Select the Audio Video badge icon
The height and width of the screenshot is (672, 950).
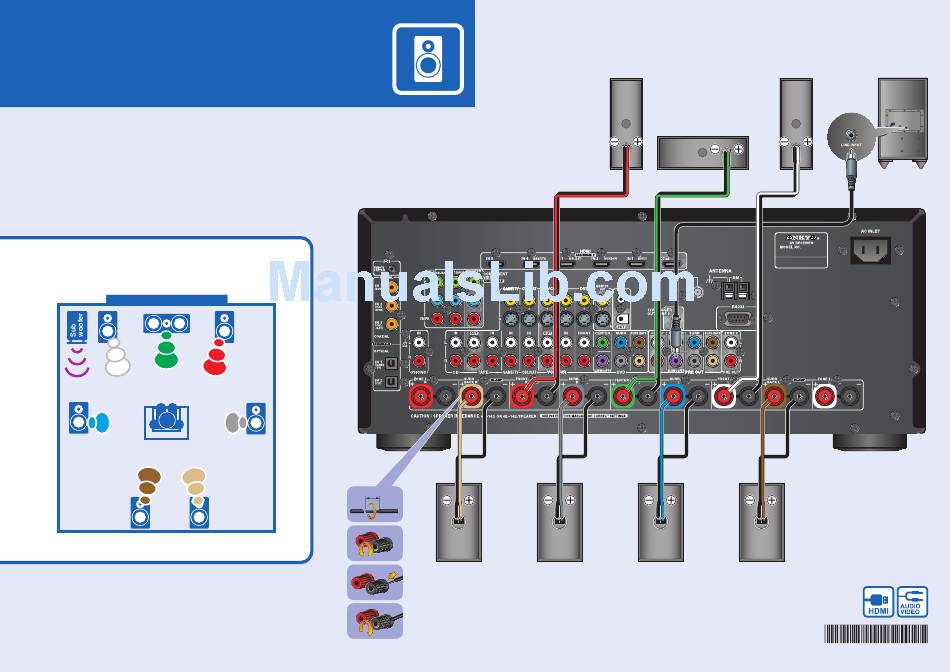[912, 602]
